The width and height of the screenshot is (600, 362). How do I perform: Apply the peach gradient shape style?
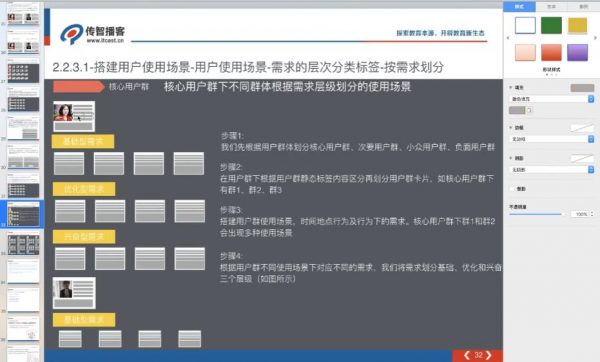tap(525, 52)
